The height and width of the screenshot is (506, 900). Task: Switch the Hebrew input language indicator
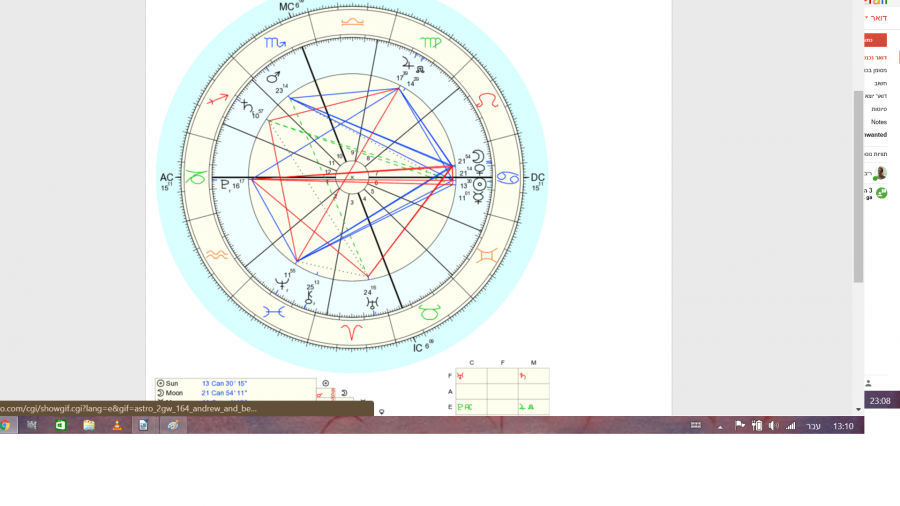813,426
